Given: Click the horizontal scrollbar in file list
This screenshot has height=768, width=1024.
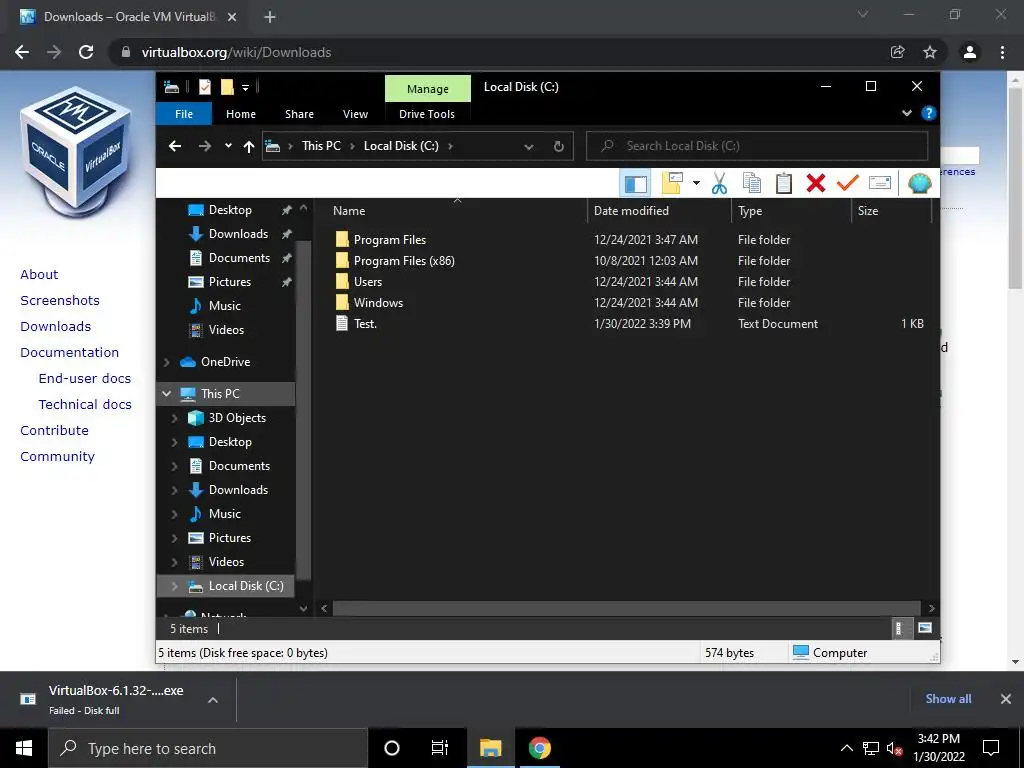Looking at the screenshot, I should point(626,608).
